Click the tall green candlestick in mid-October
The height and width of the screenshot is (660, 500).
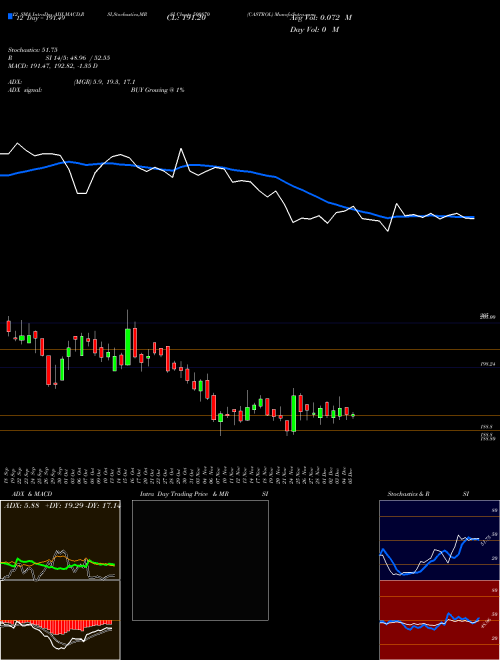pyautogui.click(x=128, y=346)
